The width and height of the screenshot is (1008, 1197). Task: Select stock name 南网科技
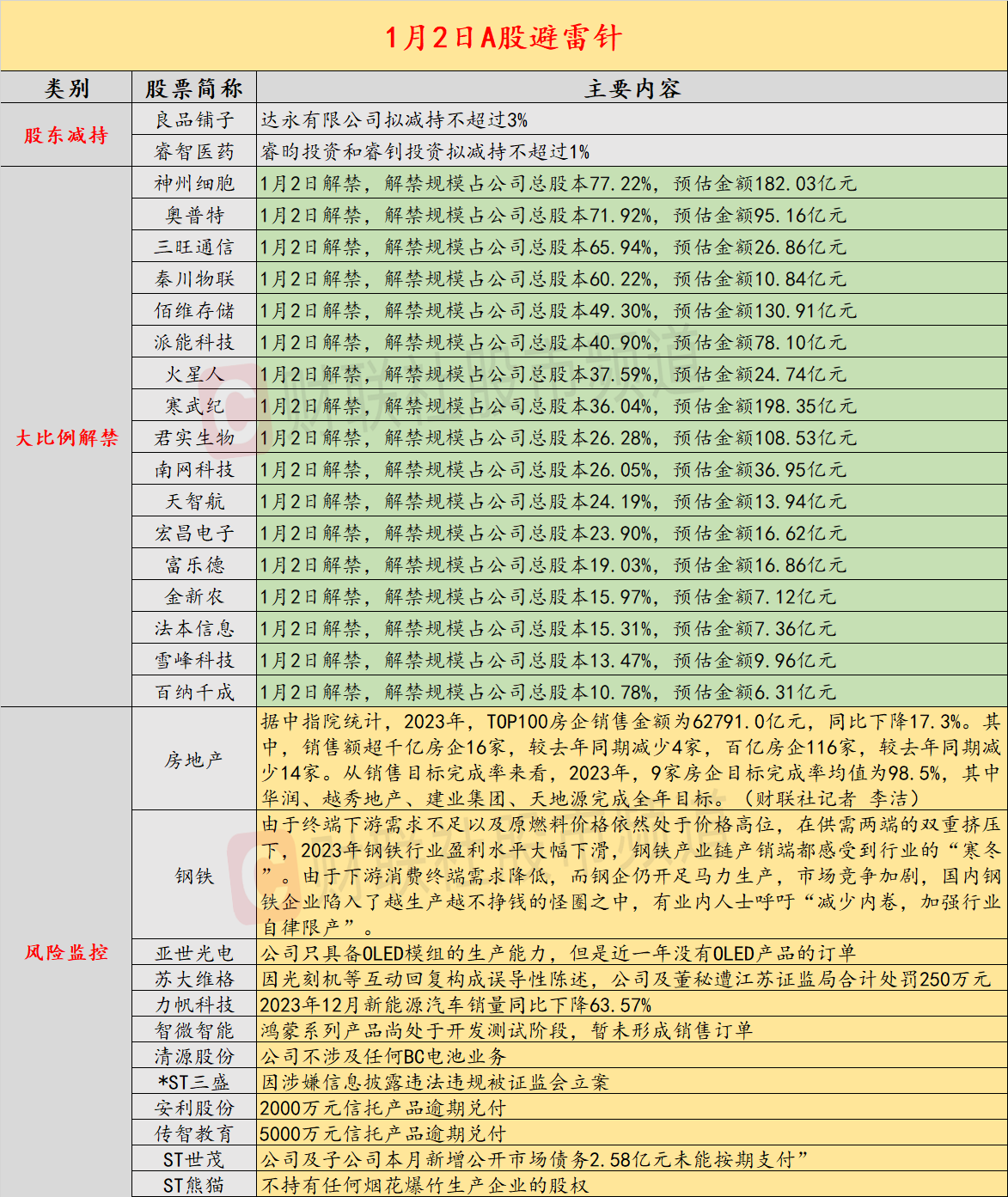[194, 469]
